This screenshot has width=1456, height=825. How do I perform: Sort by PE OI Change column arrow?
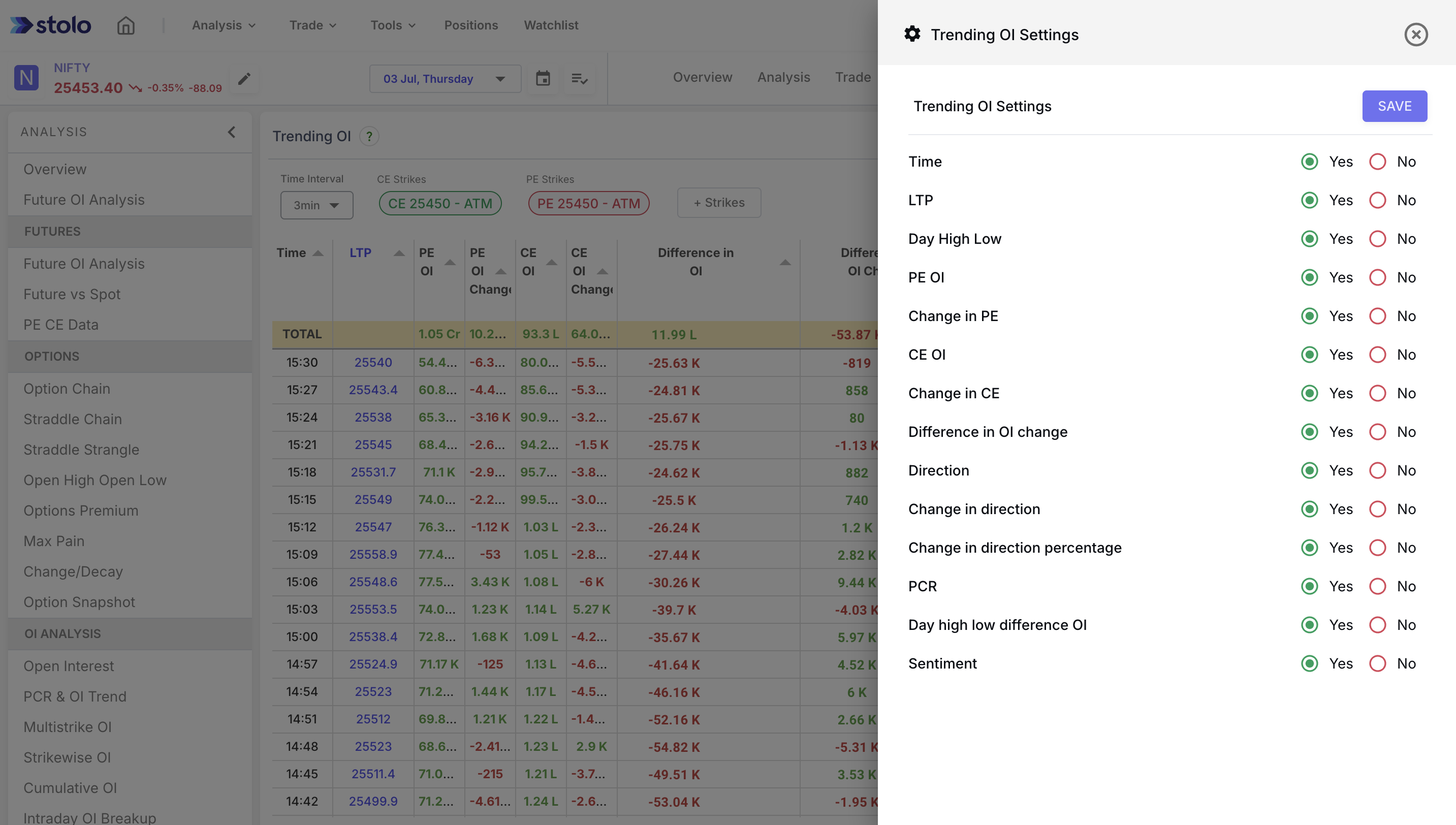tap(501, 271)
